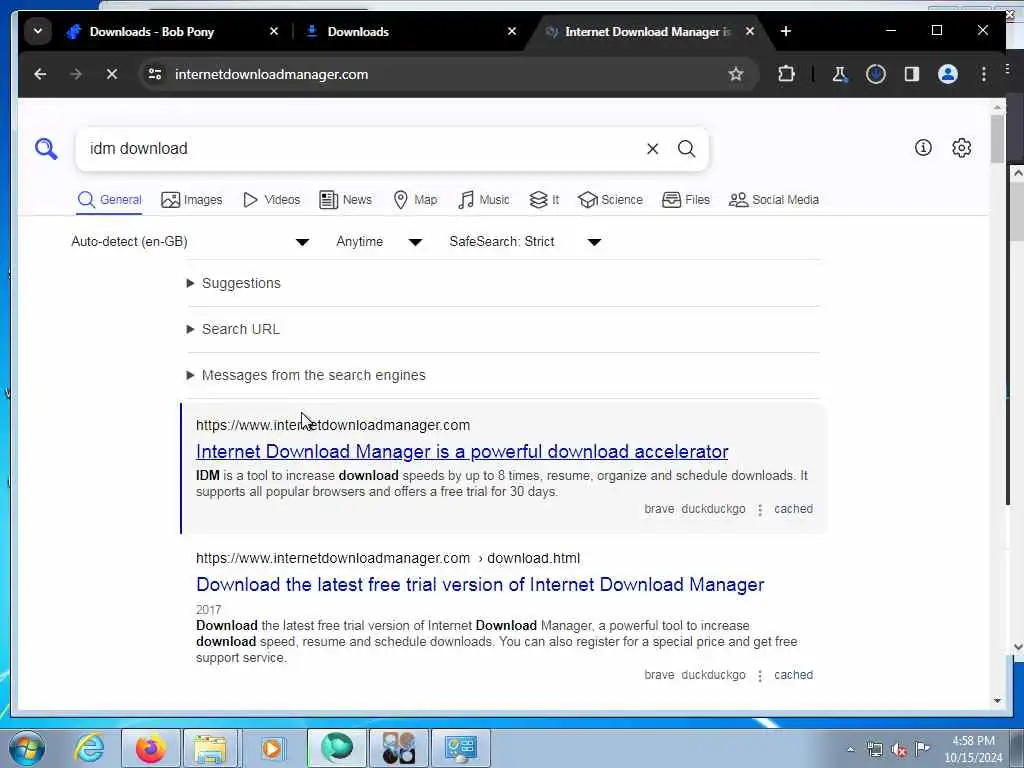Switch to the Downloads tab

pos(358,31)
